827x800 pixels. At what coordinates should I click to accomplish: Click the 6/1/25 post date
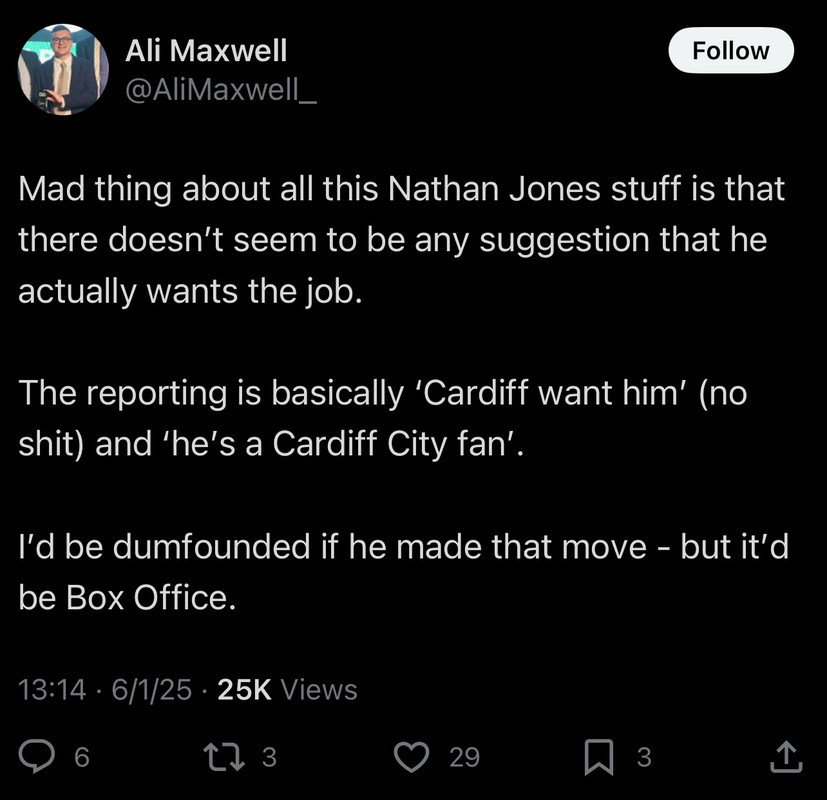click(151, 690)
